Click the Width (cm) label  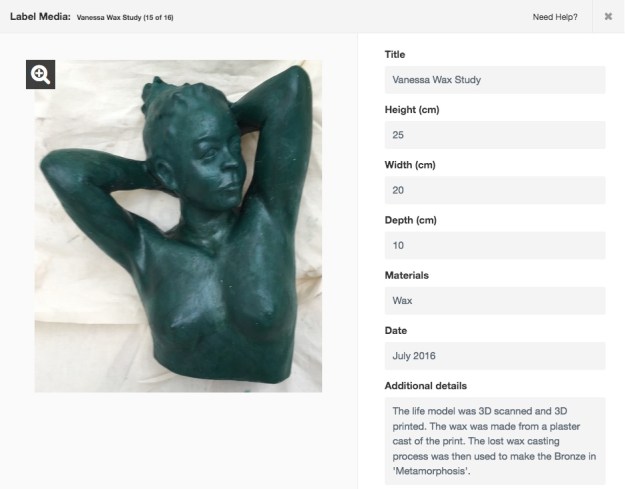[410, 165]
